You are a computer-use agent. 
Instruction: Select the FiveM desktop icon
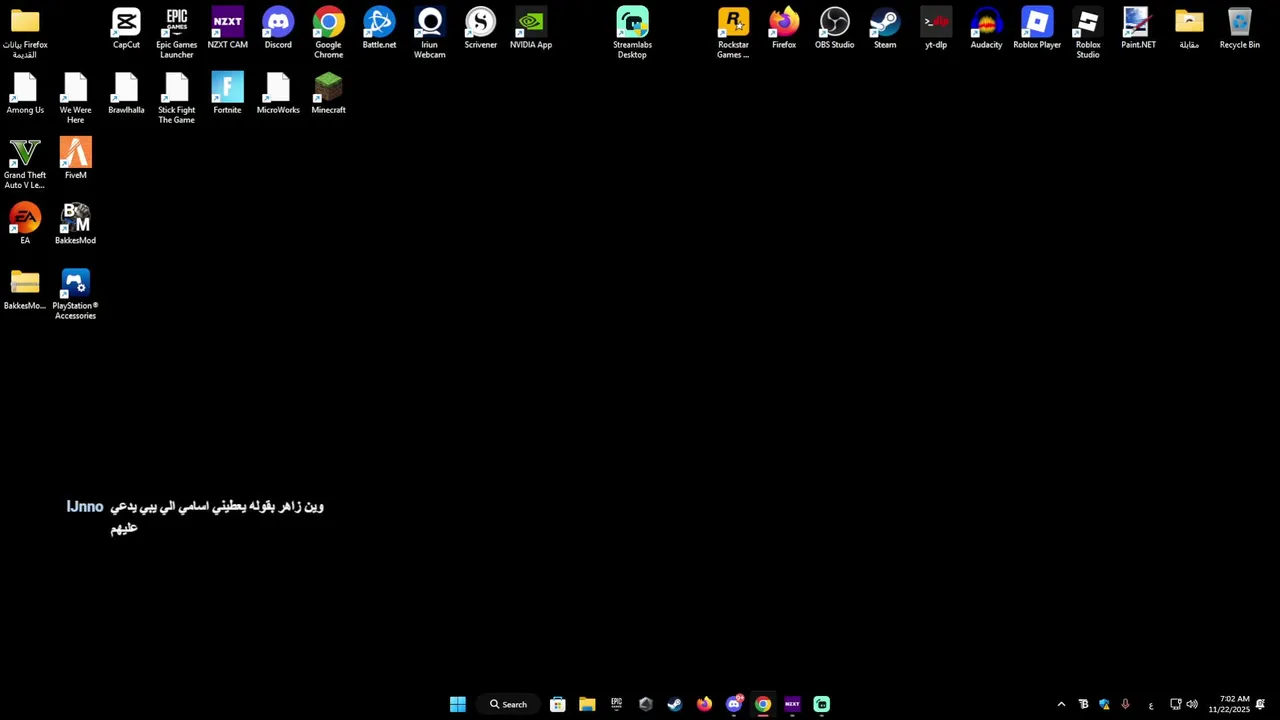(76, 159)
